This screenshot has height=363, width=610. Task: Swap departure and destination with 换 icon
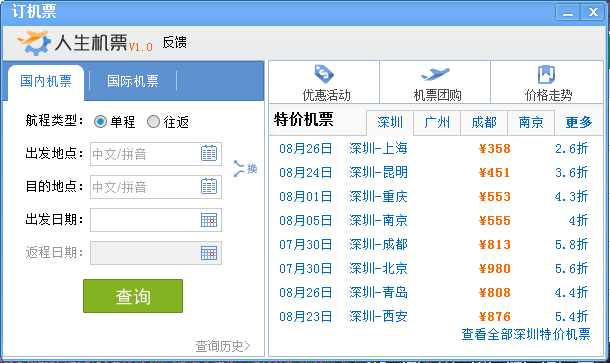[245, 168]
